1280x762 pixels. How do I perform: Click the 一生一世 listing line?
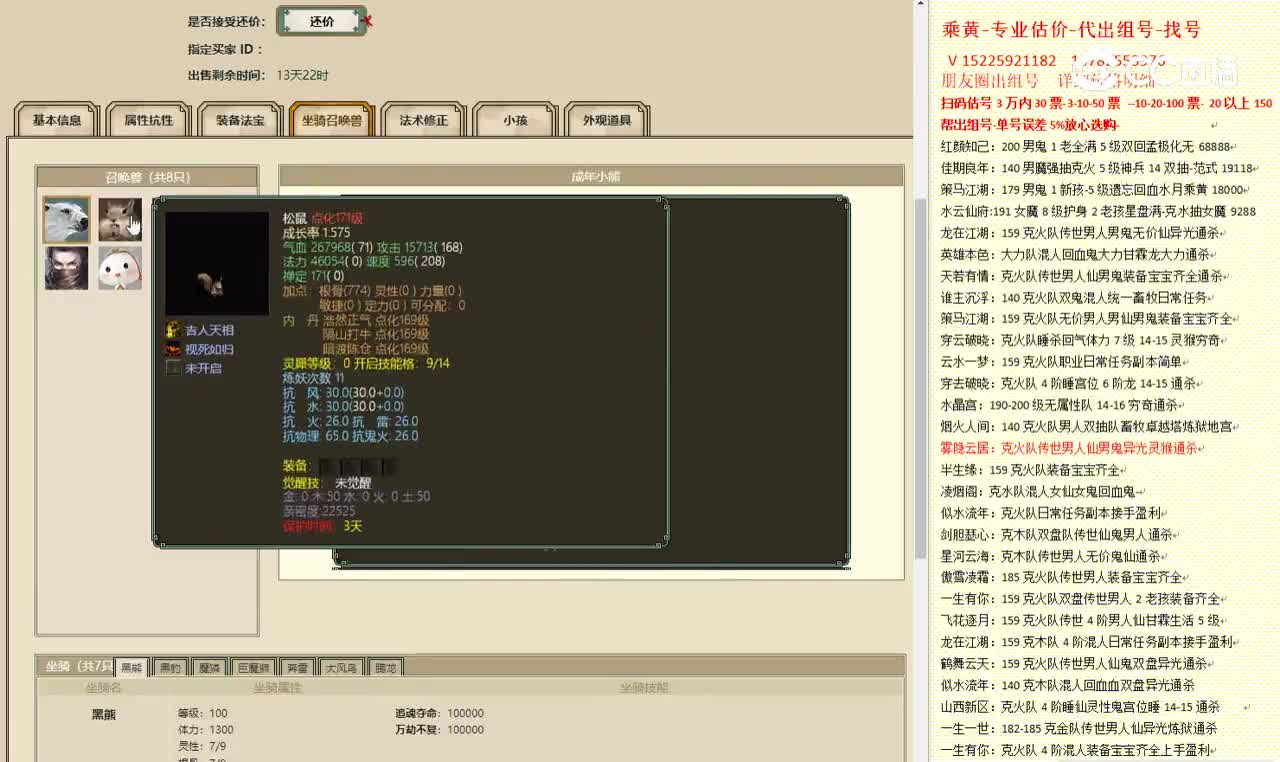click(1079, 728)
